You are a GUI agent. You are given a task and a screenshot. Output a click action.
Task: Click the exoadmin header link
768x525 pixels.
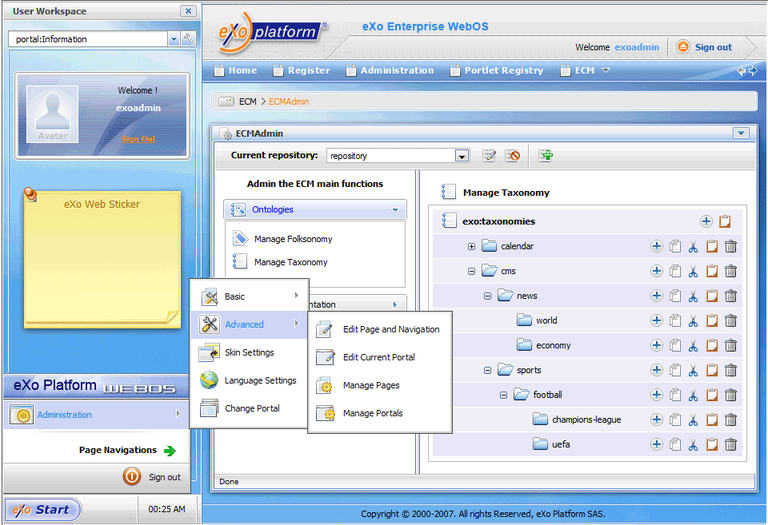[637, 47]
